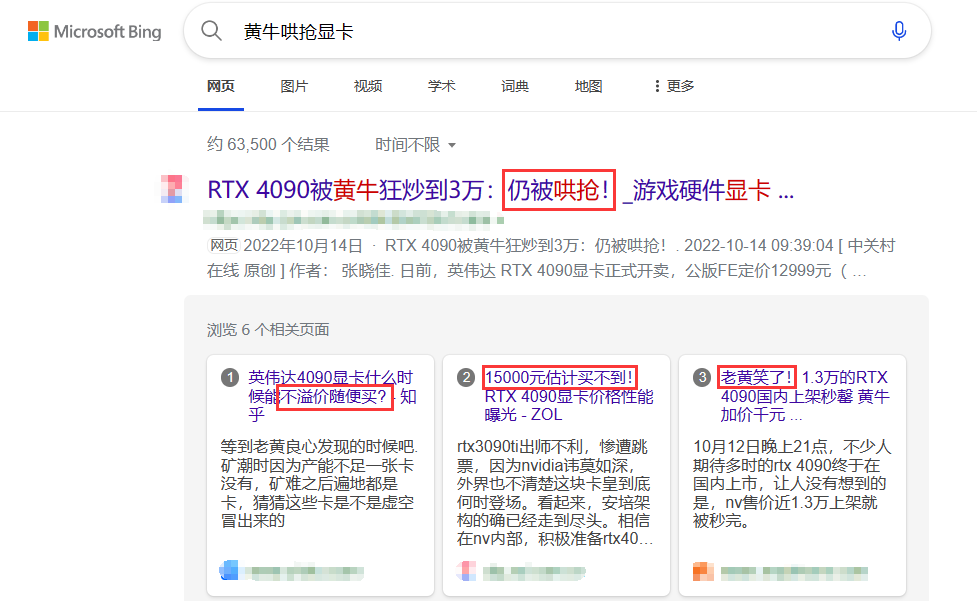Click the 约 63,500 个结果 count text
Screen dimensions: 977x601
(x=268, y=144)
